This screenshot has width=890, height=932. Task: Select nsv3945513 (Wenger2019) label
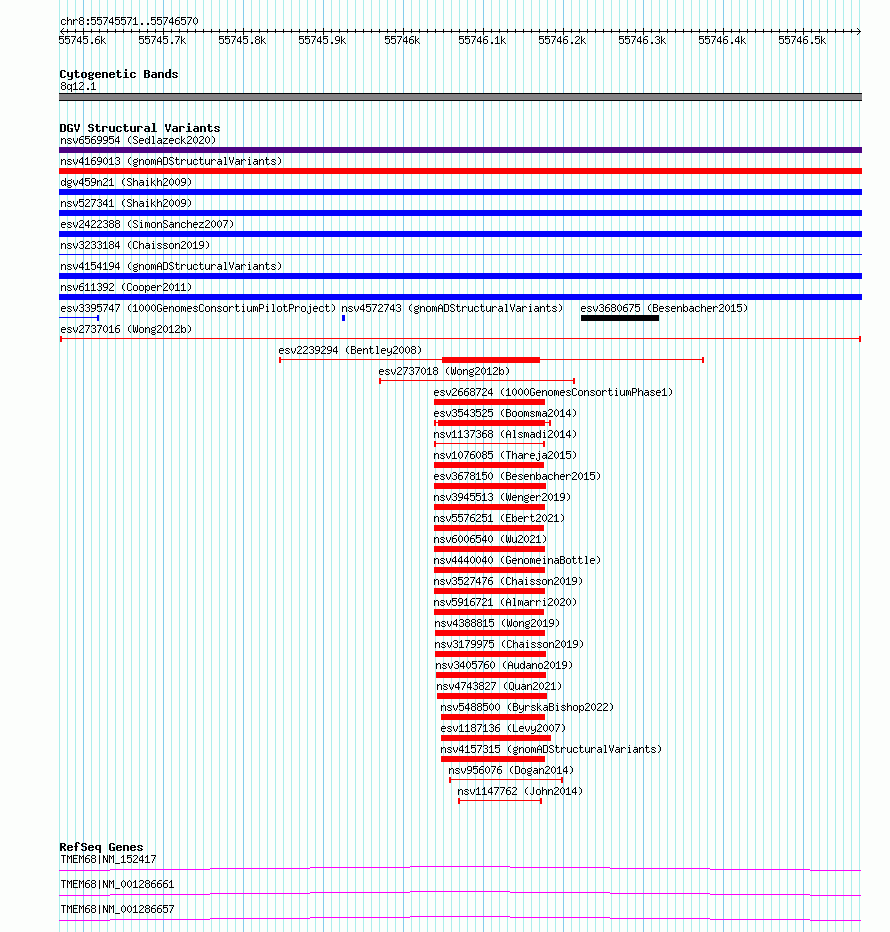pyautogui.click(x=502, y=498)
